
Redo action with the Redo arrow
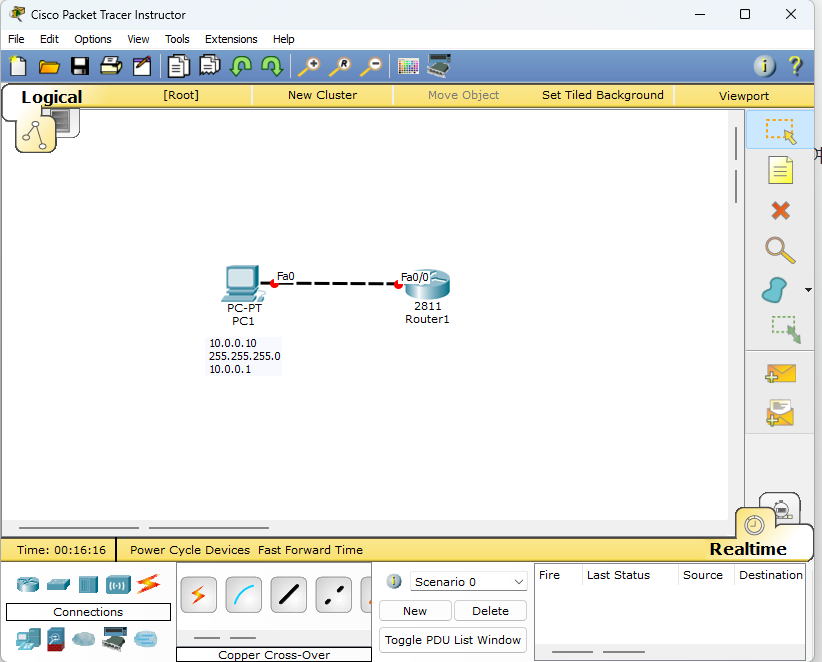[x=273, y=66]
